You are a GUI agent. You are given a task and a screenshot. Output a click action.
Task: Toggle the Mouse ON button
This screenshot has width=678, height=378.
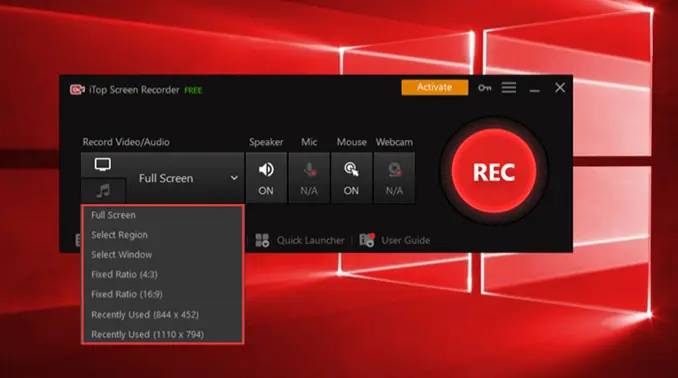click(x=351, y=177)
